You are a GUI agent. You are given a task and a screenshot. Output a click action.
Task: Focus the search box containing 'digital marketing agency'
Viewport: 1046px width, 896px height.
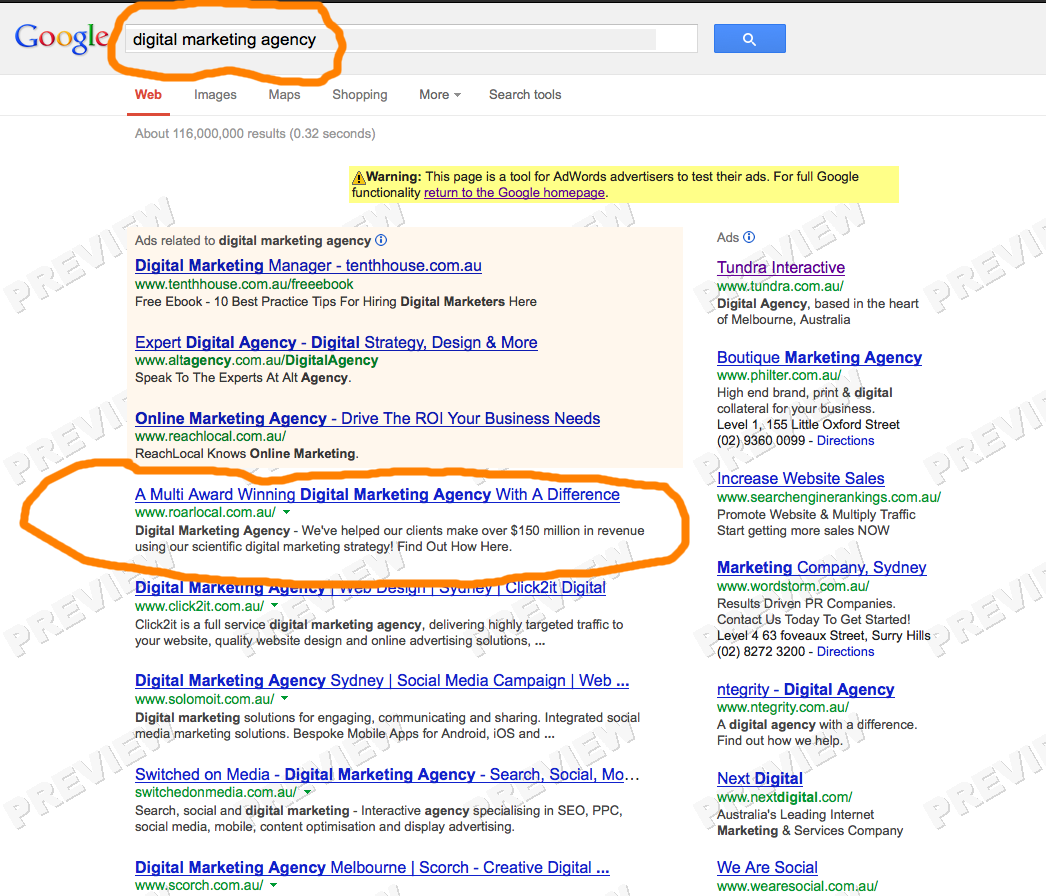[x=411, y=39]
